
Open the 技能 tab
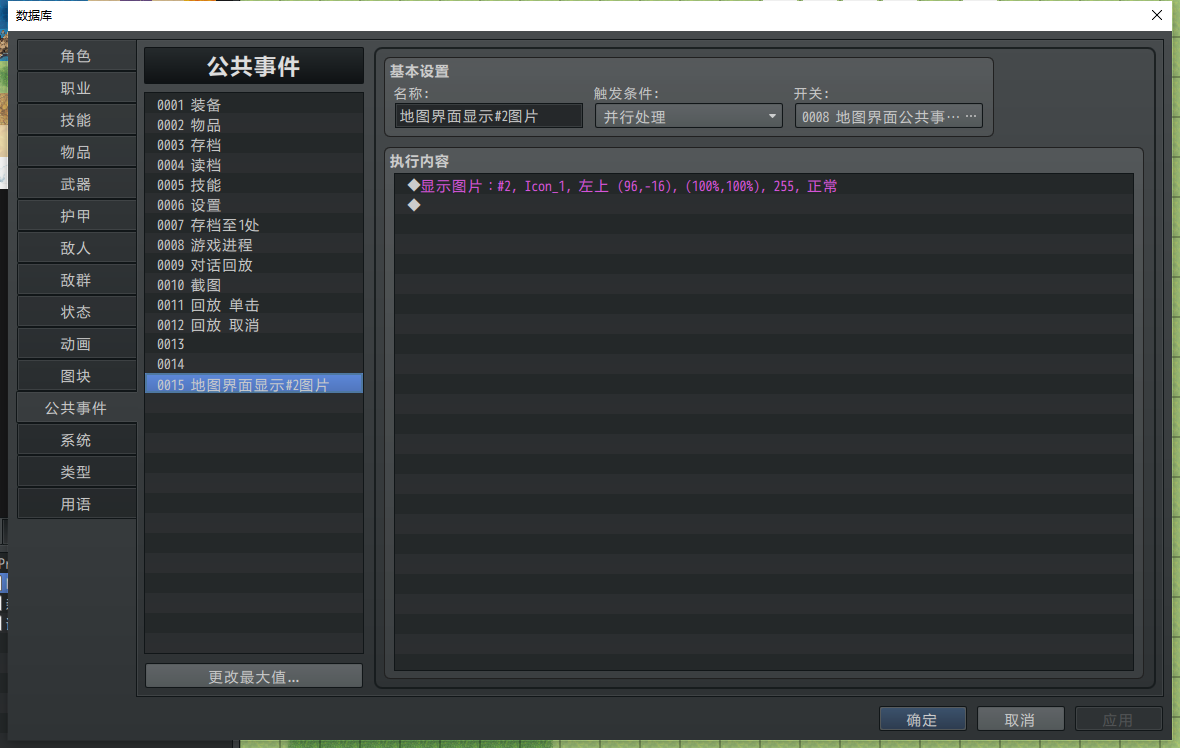coord(76,120)
